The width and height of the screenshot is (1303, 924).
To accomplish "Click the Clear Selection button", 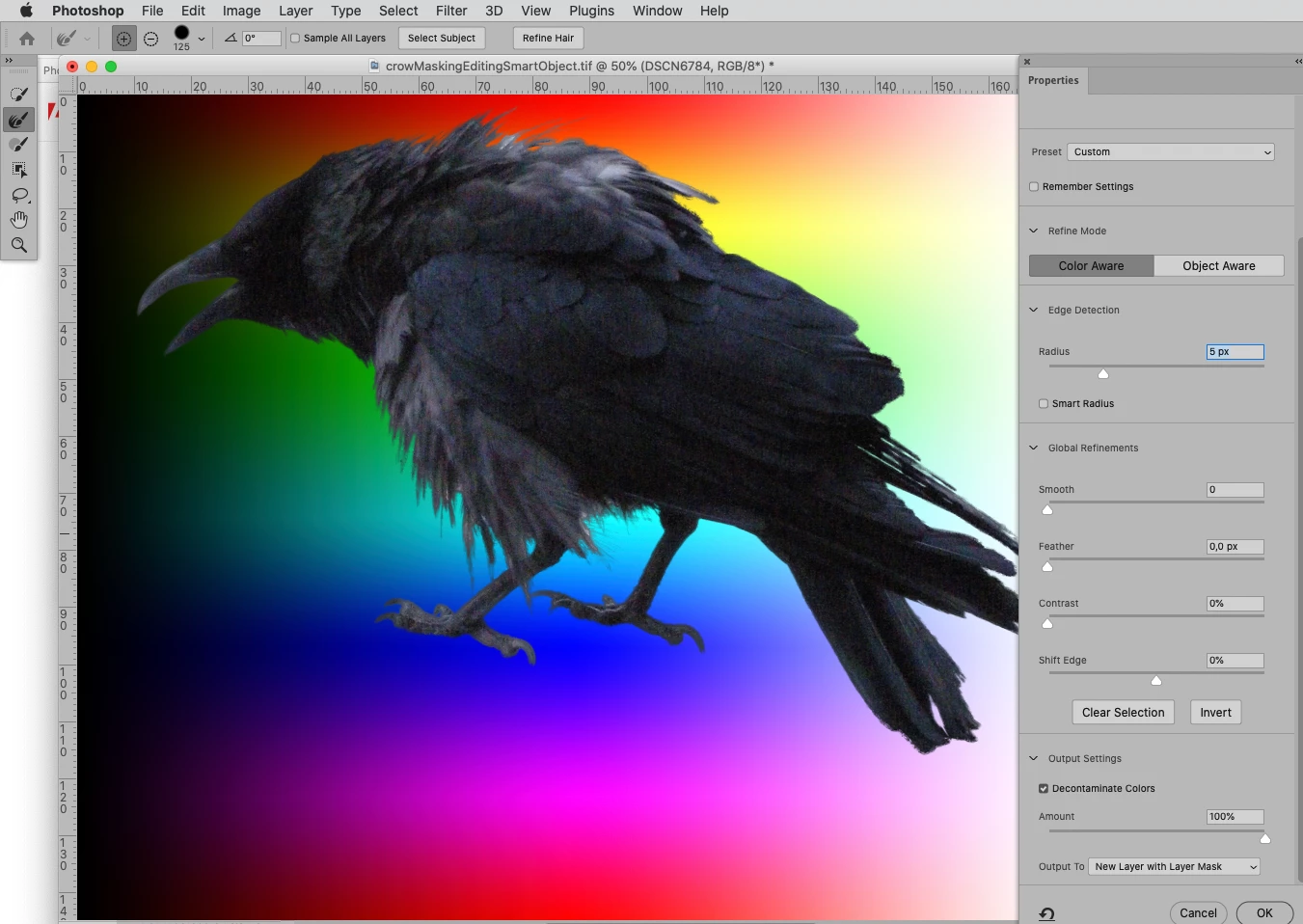I will (x=1123, y=713).
